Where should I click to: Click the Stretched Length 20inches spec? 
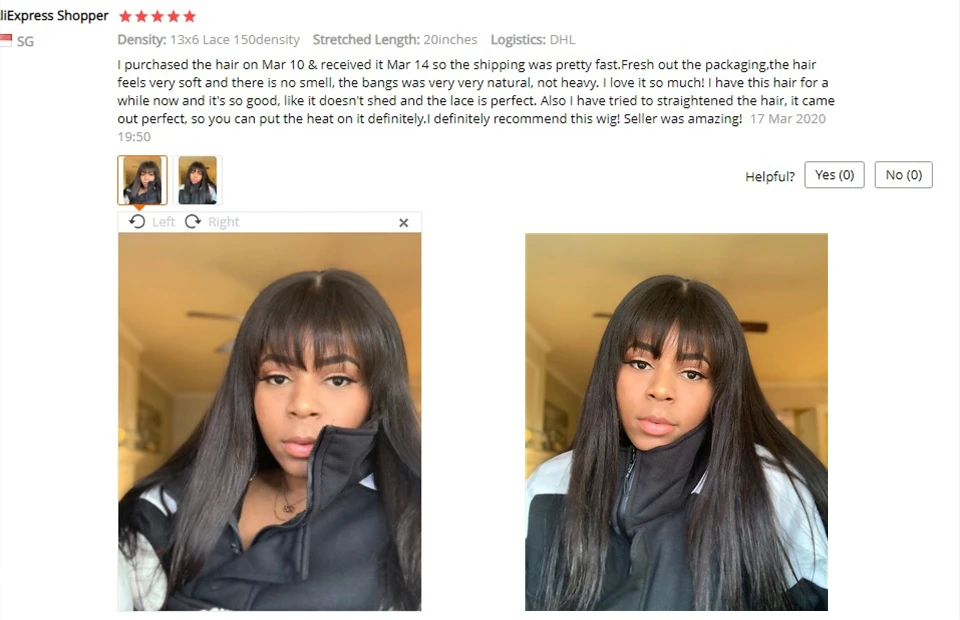click(x=395, y=40)
